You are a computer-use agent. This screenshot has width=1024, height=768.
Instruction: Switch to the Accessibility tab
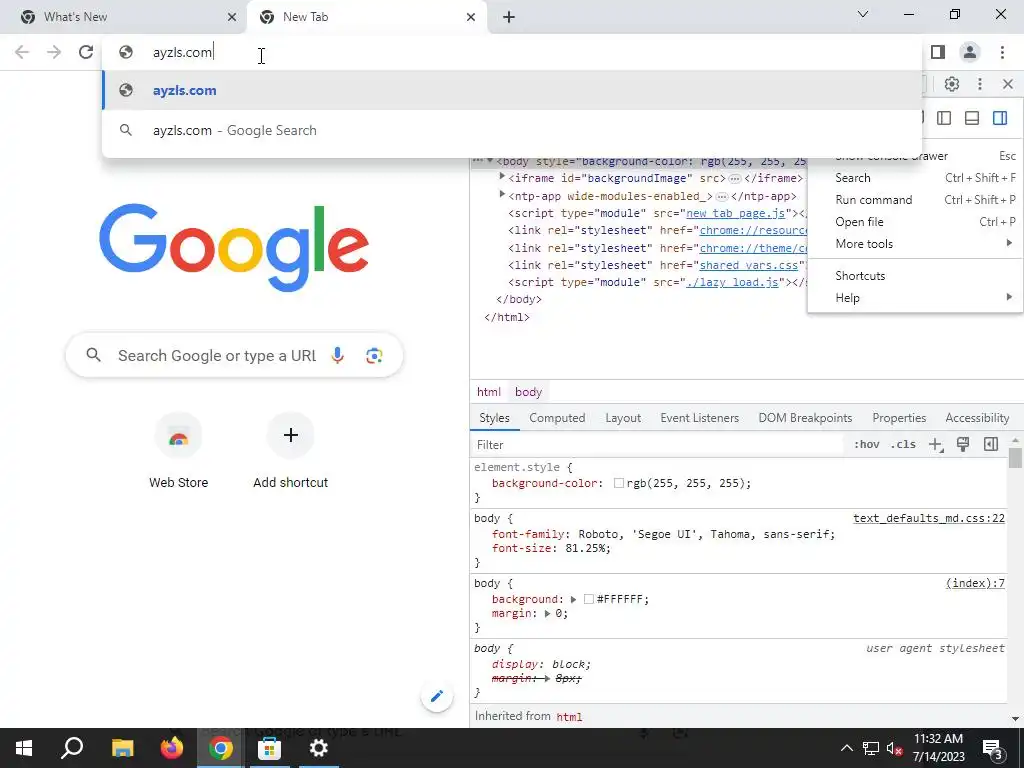click(x=977, y=418)
